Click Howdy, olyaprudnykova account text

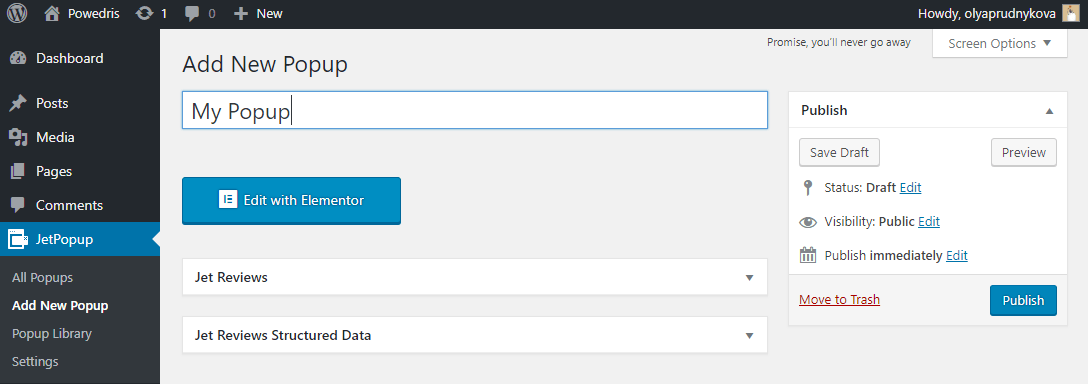[987, 14]
